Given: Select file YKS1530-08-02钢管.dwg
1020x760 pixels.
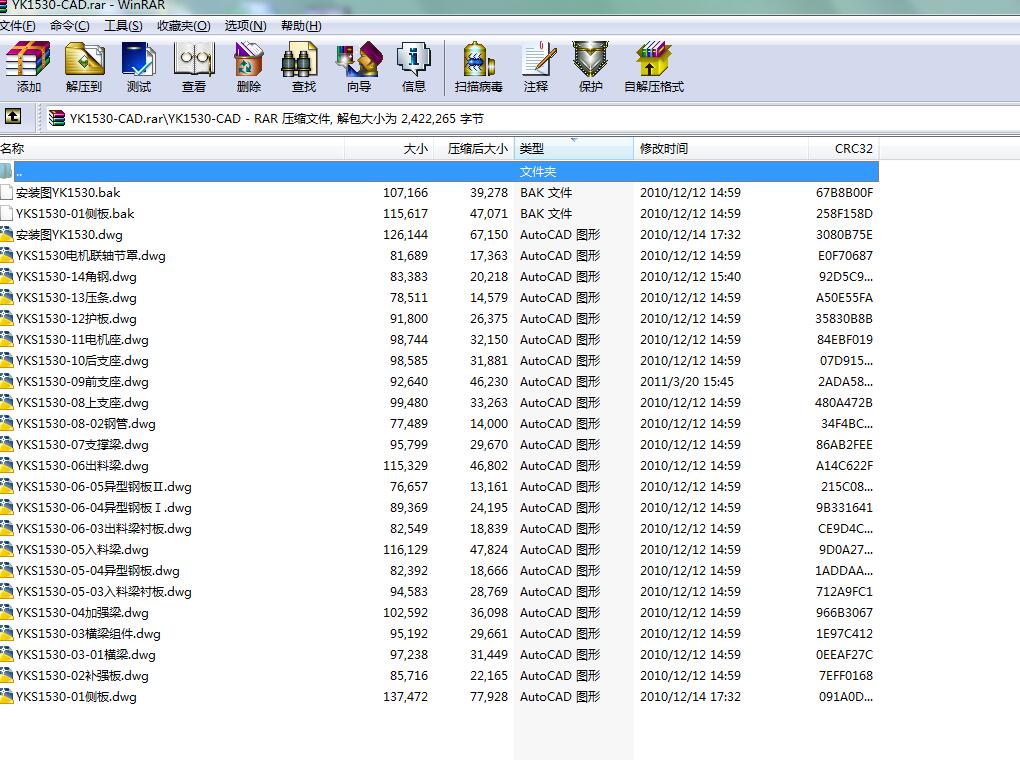Looking at the screenshot, I should coord(85,424).
